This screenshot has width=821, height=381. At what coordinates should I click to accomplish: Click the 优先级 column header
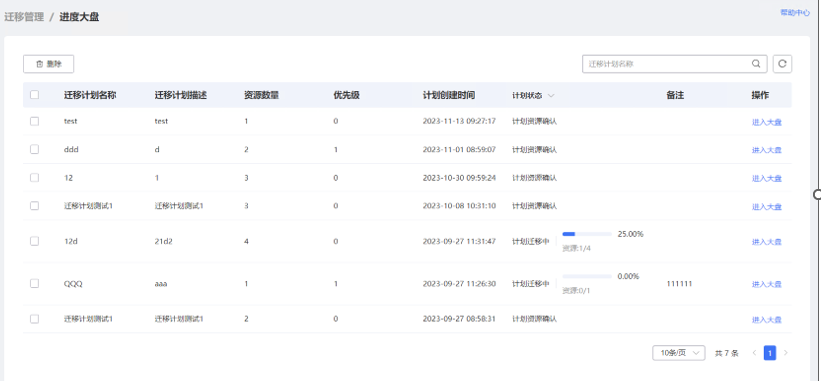coord(347,95)
